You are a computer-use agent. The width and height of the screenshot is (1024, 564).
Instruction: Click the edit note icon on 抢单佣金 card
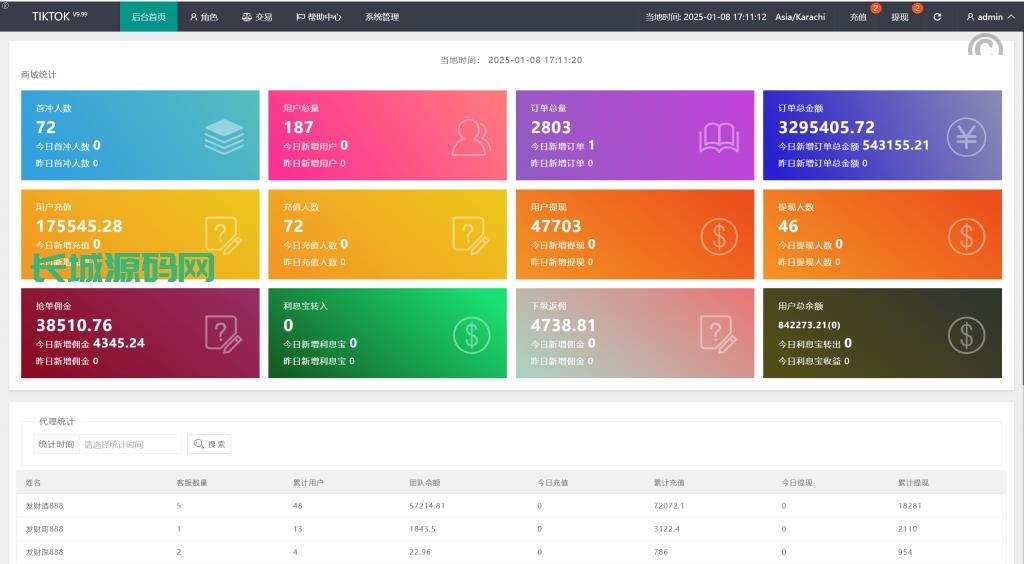click(x=224, y=334)
